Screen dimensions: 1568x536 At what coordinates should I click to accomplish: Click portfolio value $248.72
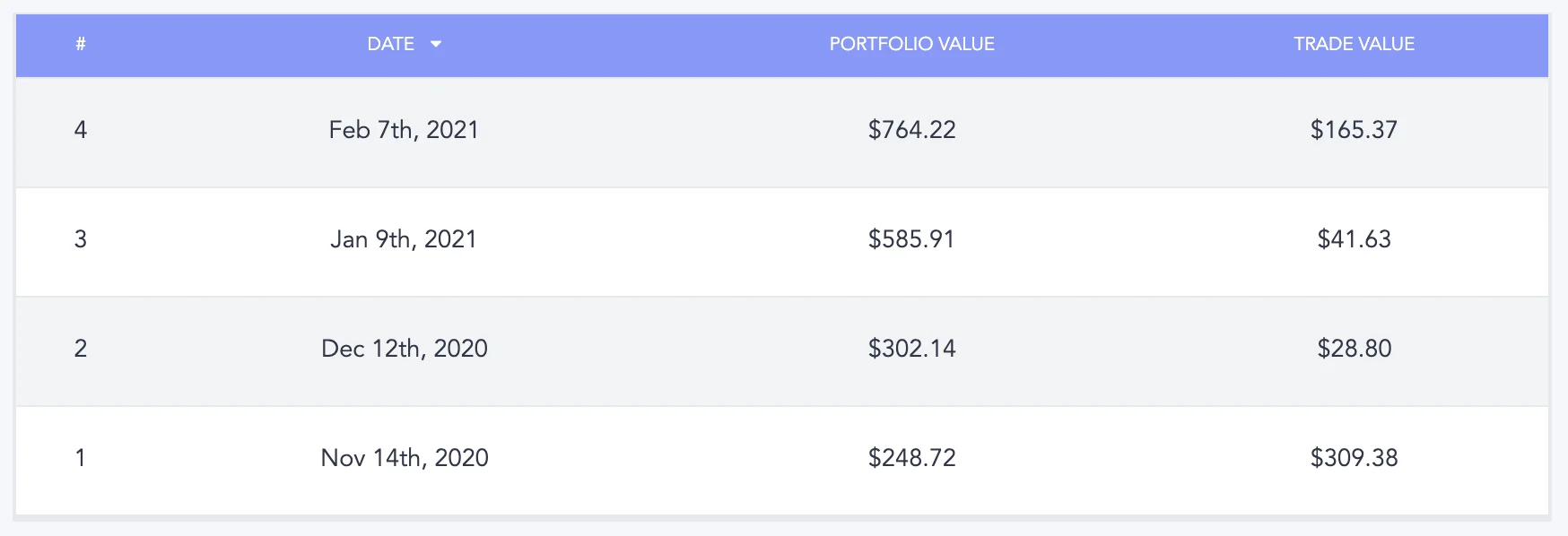click(x=911, y=458)
